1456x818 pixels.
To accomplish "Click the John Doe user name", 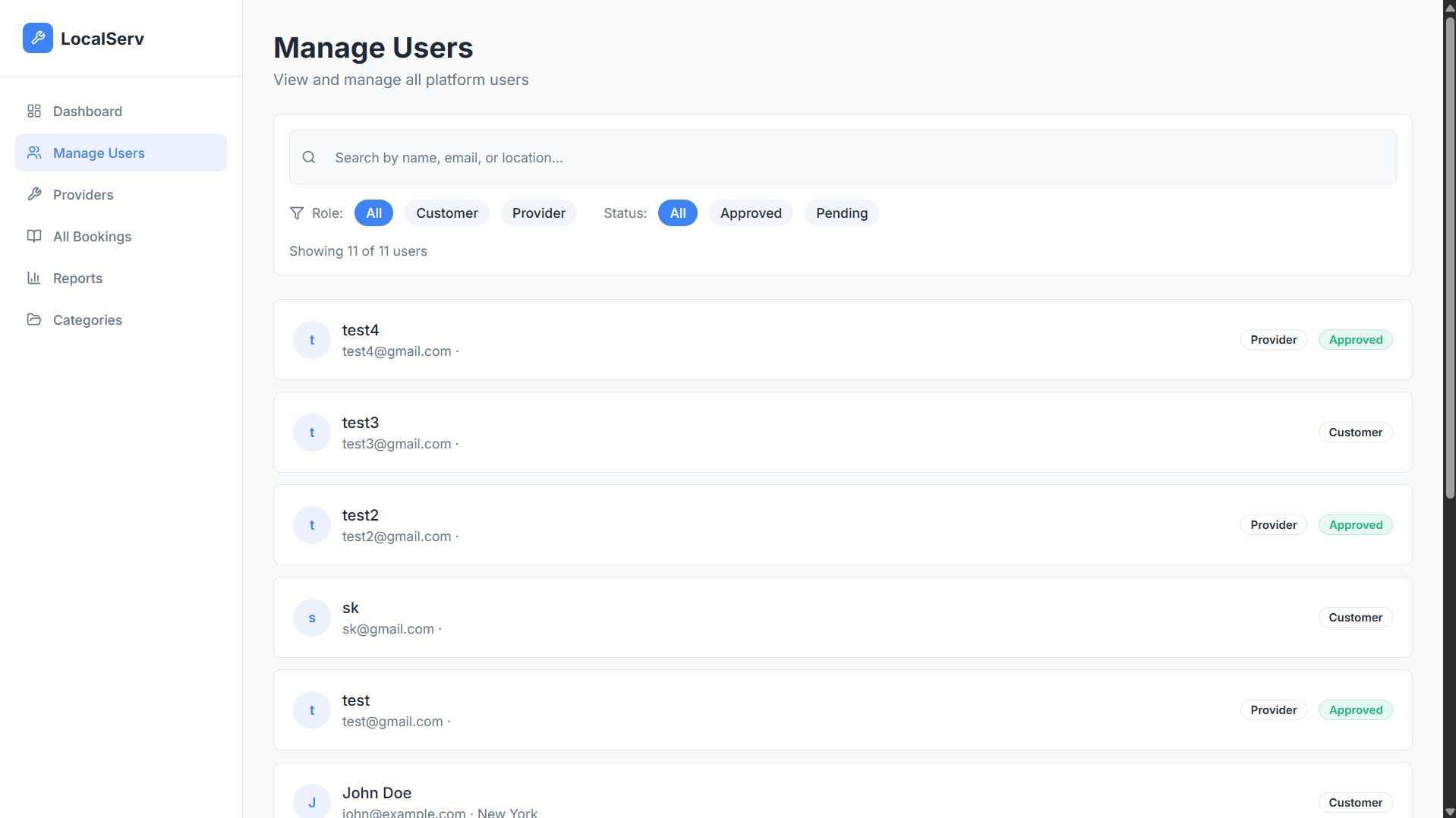I will click(377, 793).
